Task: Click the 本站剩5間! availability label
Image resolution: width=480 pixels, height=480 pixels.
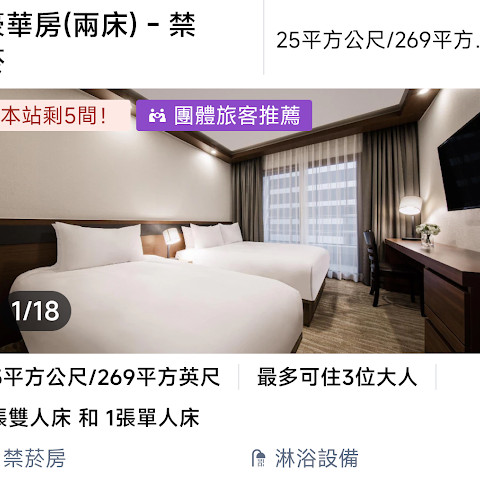Action: point(53,116)
